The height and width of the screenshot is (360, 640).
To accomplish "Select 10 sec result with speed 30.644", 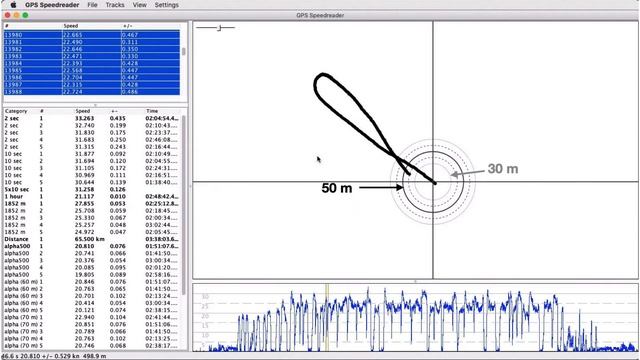I will click(x=92, y=182).
